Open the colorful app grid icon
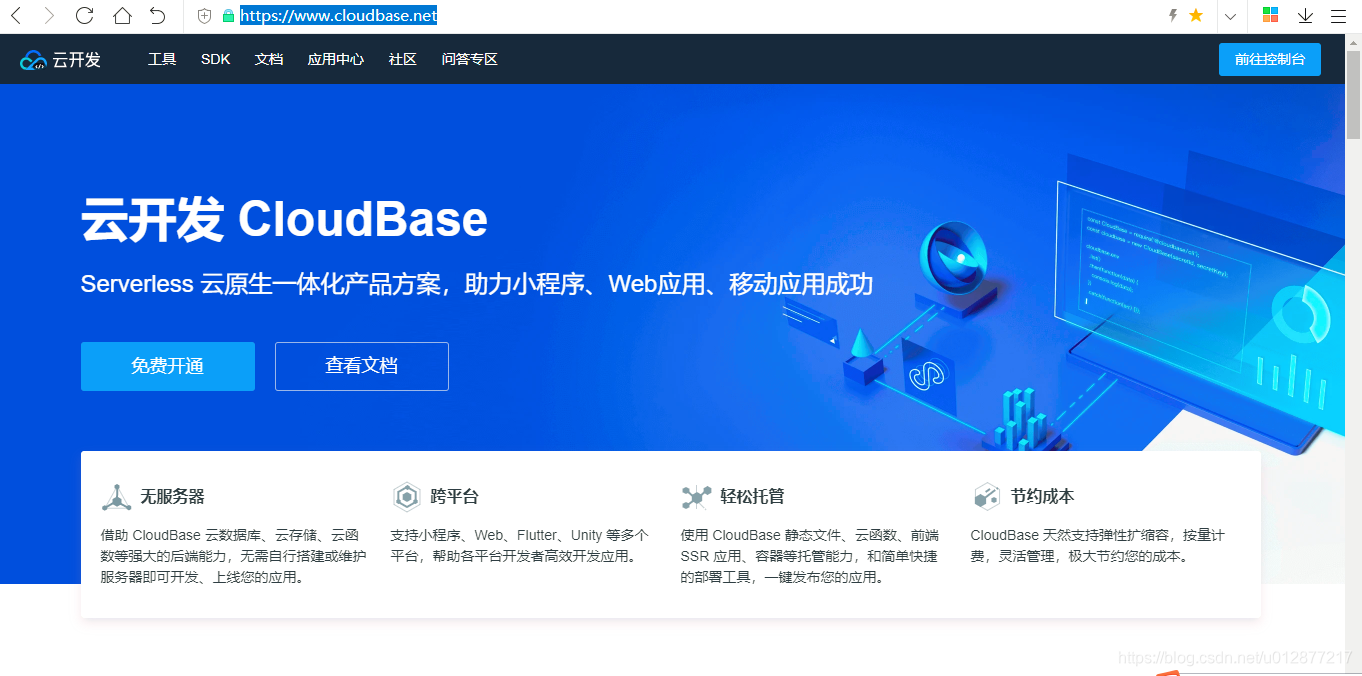Screen dimensions: 1362x676 [x=1271, y=15]
